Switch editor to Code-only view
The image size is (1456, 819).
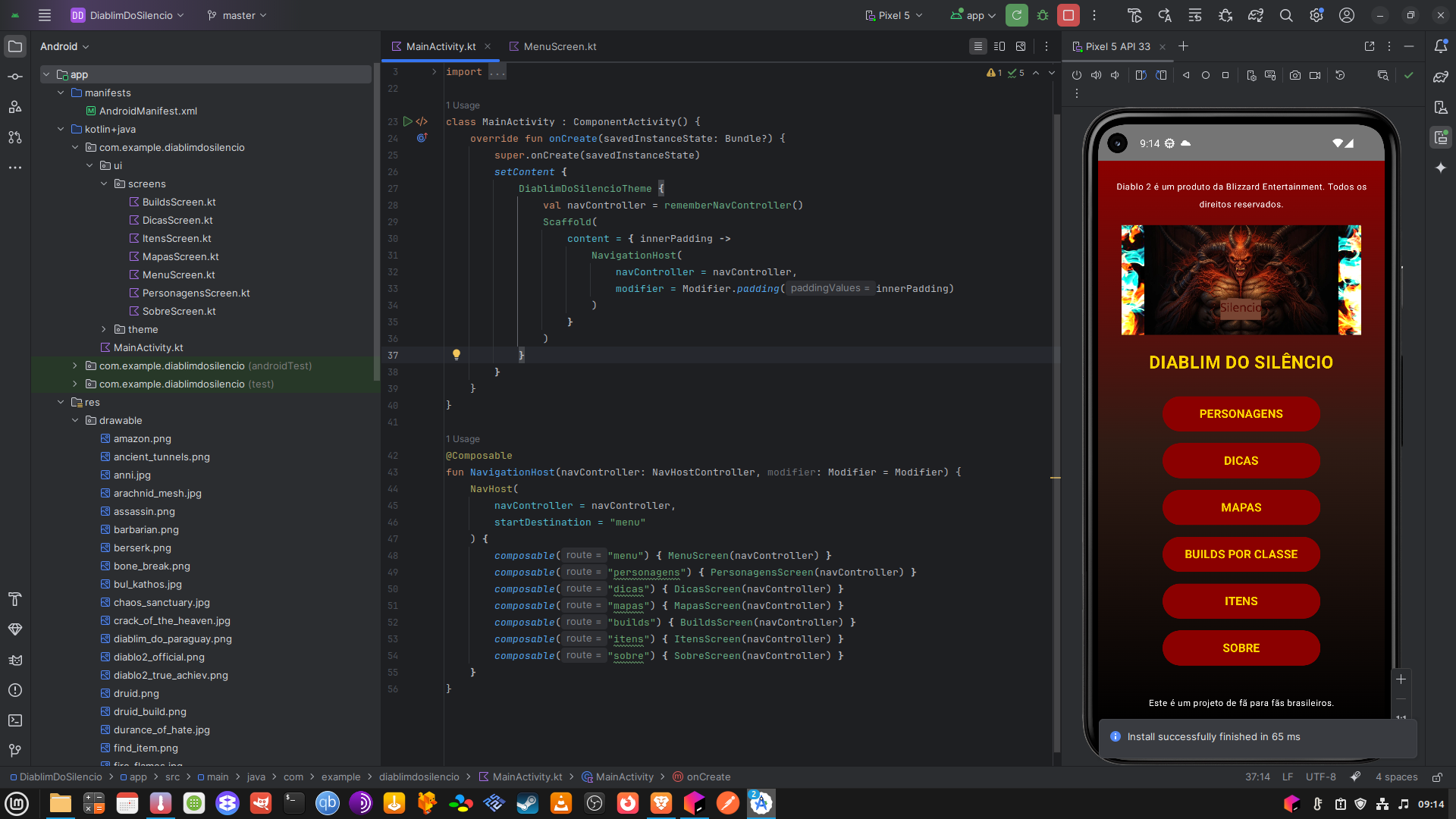click(x=978, y=46)
